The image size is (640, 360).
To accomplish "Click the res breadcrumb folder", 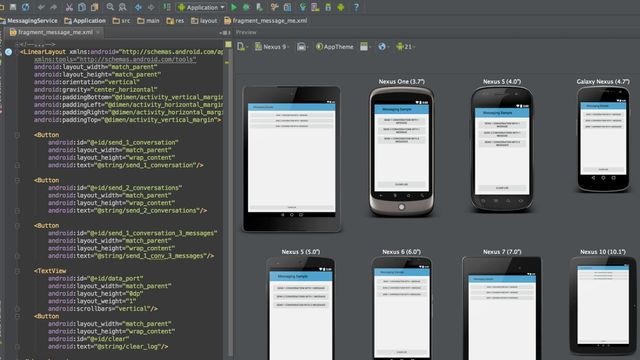I will (x=175, y=20).
